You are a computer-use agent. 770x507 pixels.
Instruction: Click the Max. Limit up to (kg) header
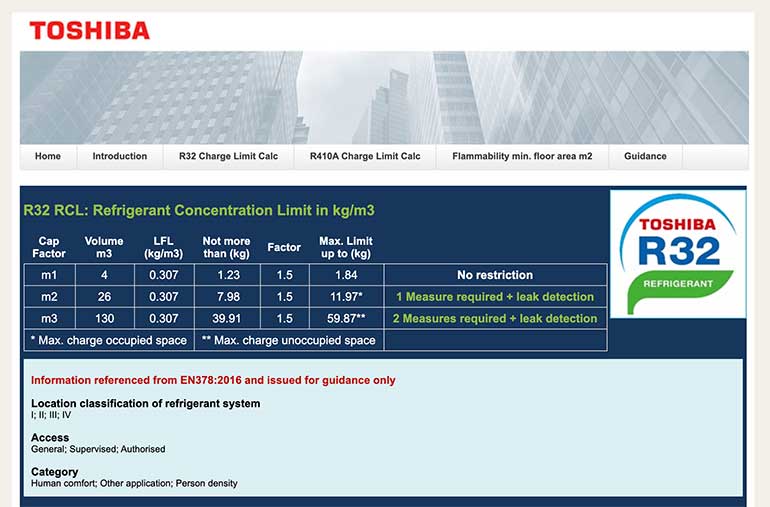pyautogui.click(x=346, y=247)
